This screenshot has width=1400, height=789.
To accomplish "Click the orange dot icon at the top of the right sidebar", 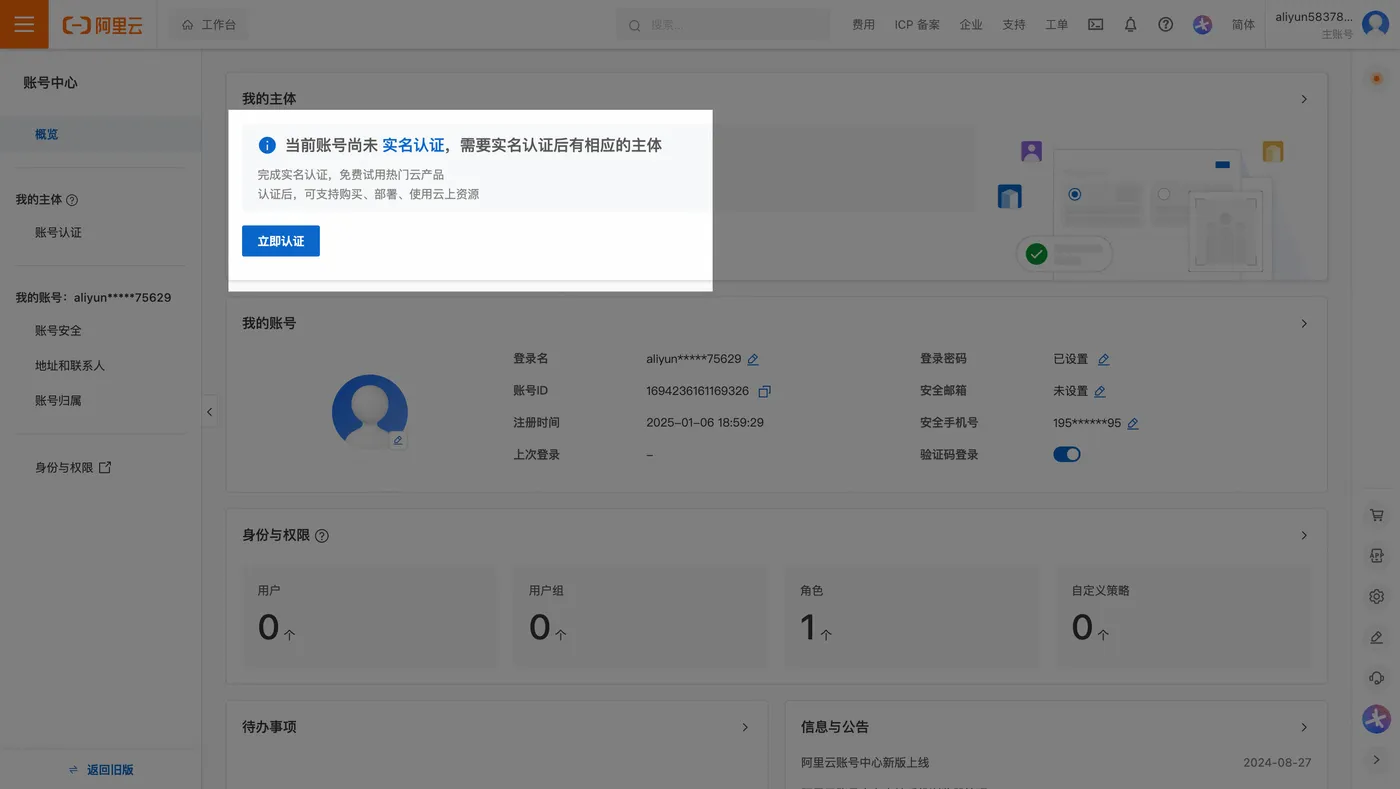I will tap(1377, 78).
